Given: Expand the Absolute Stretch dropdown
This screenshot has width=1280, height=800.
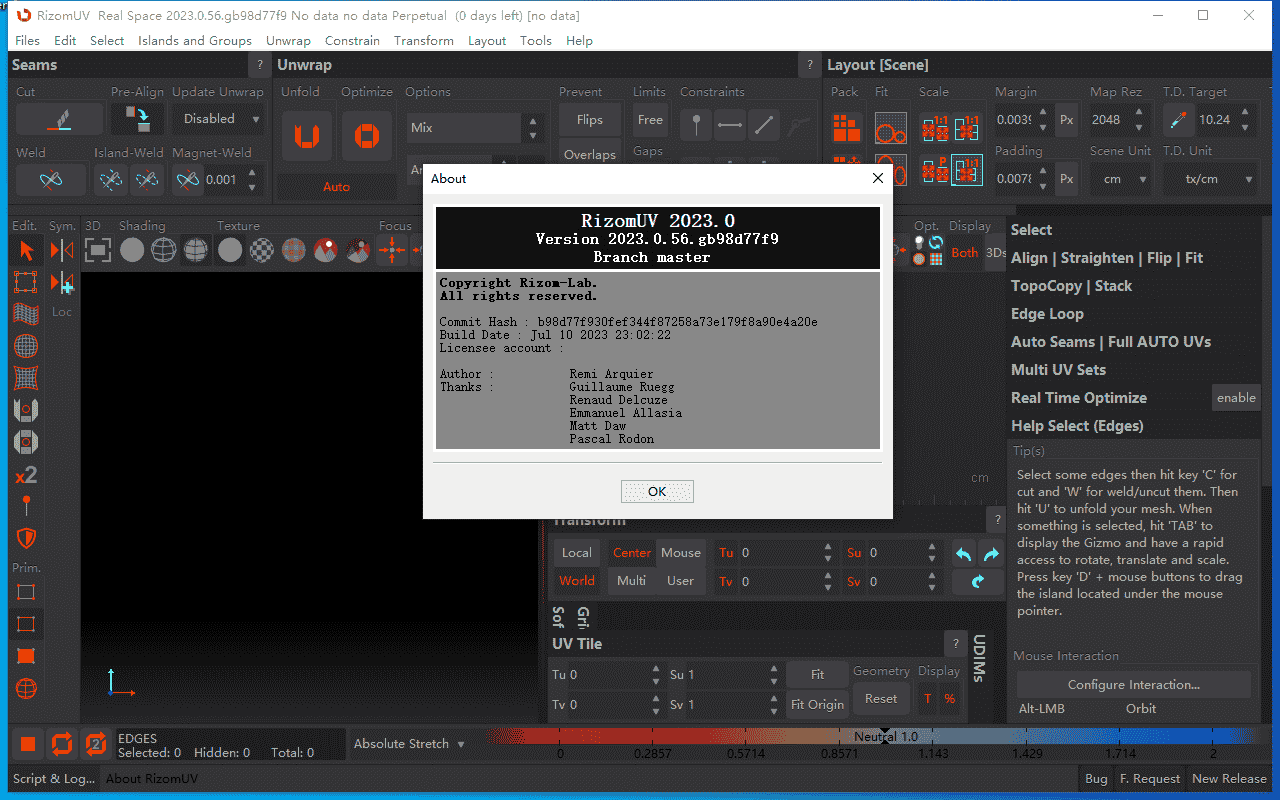Looking at the screenshot, I should pos(410,744).
